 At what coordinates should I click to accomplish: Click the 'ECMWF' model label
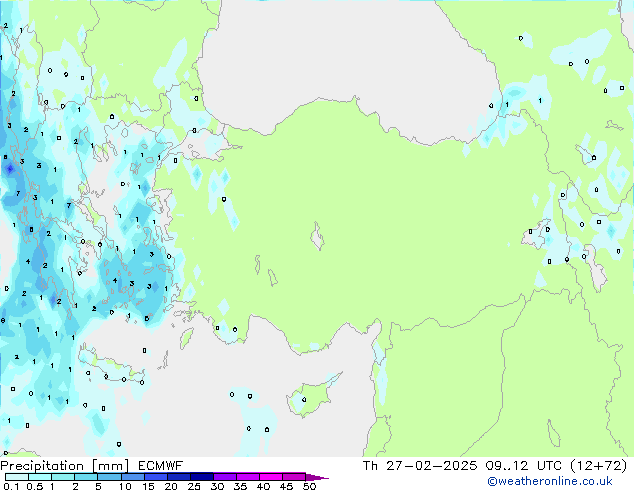click(x=161, y=466)
